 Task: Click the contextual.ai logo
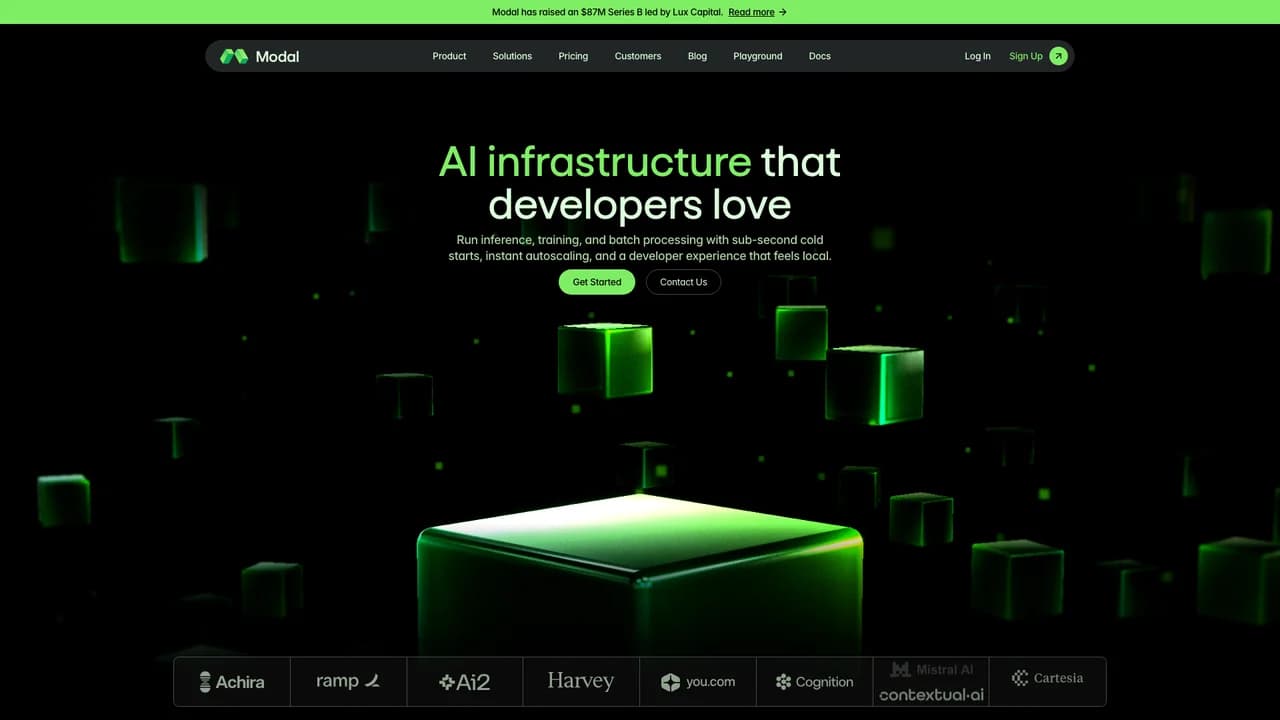932,694
